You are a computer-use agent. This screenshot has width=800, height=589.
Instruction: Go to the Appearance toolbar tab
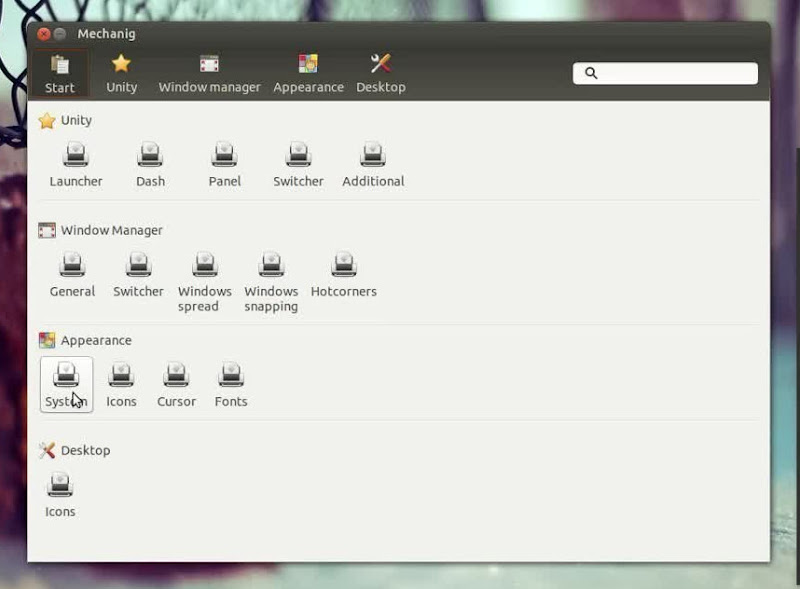(308, 74)
